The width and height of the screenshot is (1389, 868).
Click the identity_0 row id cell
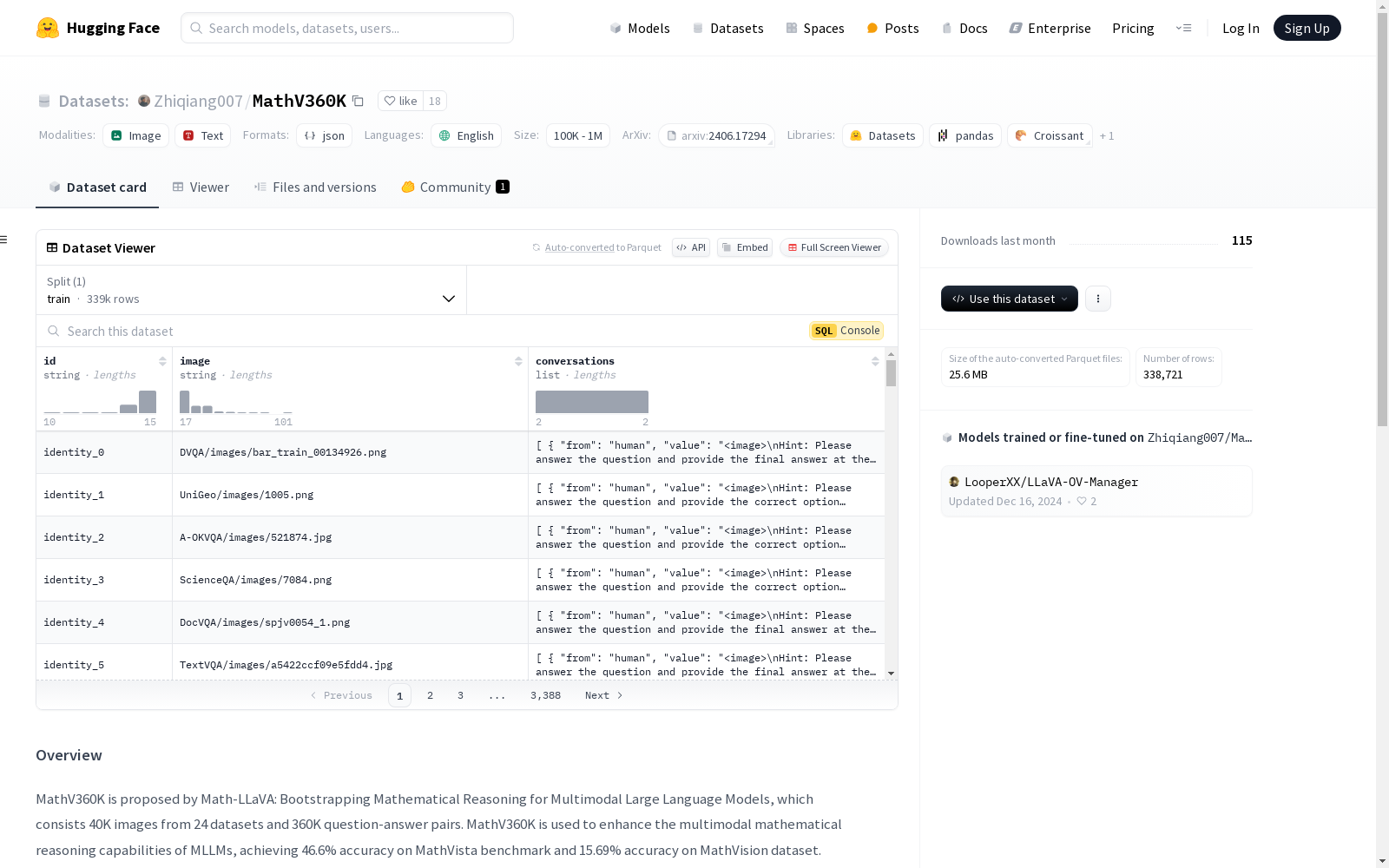tap(104, 452)
